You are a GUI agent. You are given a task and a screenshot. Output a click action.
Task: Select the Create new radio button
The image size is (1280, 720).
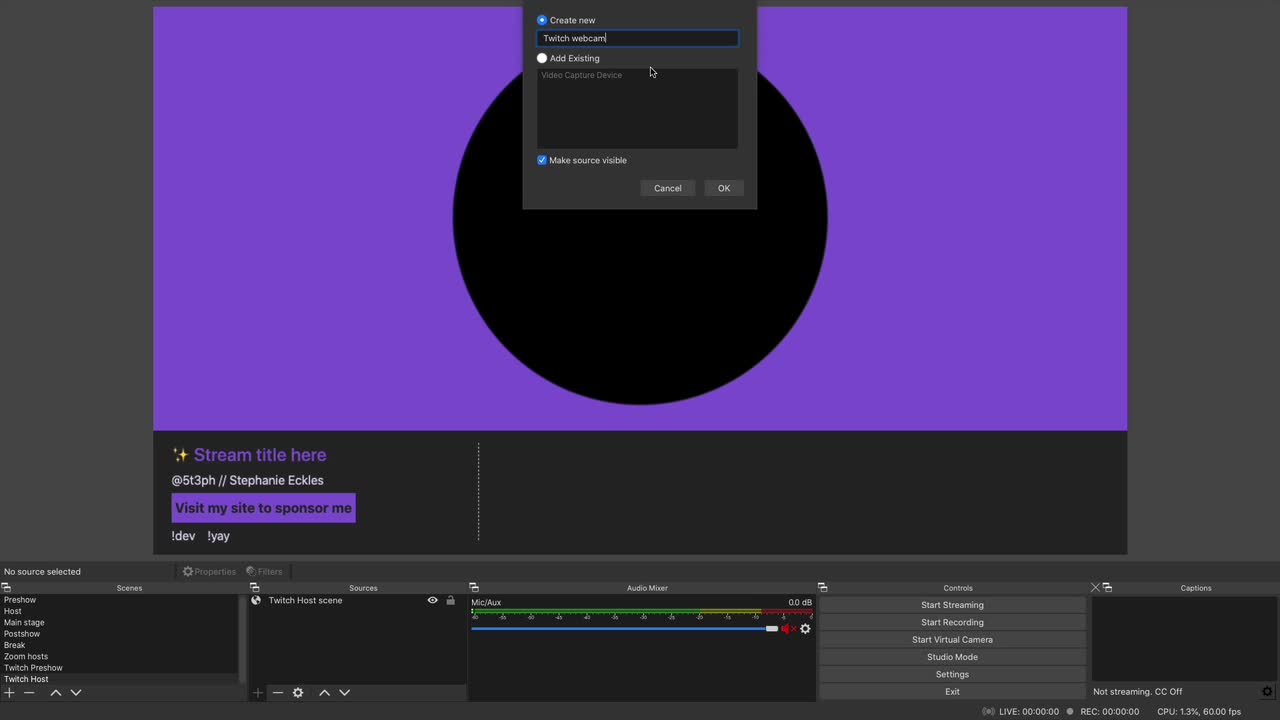[x=542, y=20]
